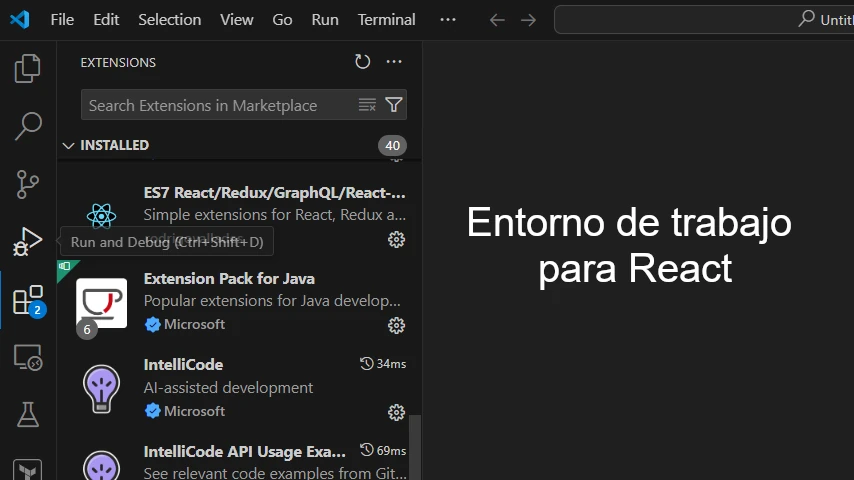This screenshot has height=480, width=854.
Task: Click Microsoft publisher under Extension Pack for Java
Action: 194,324
